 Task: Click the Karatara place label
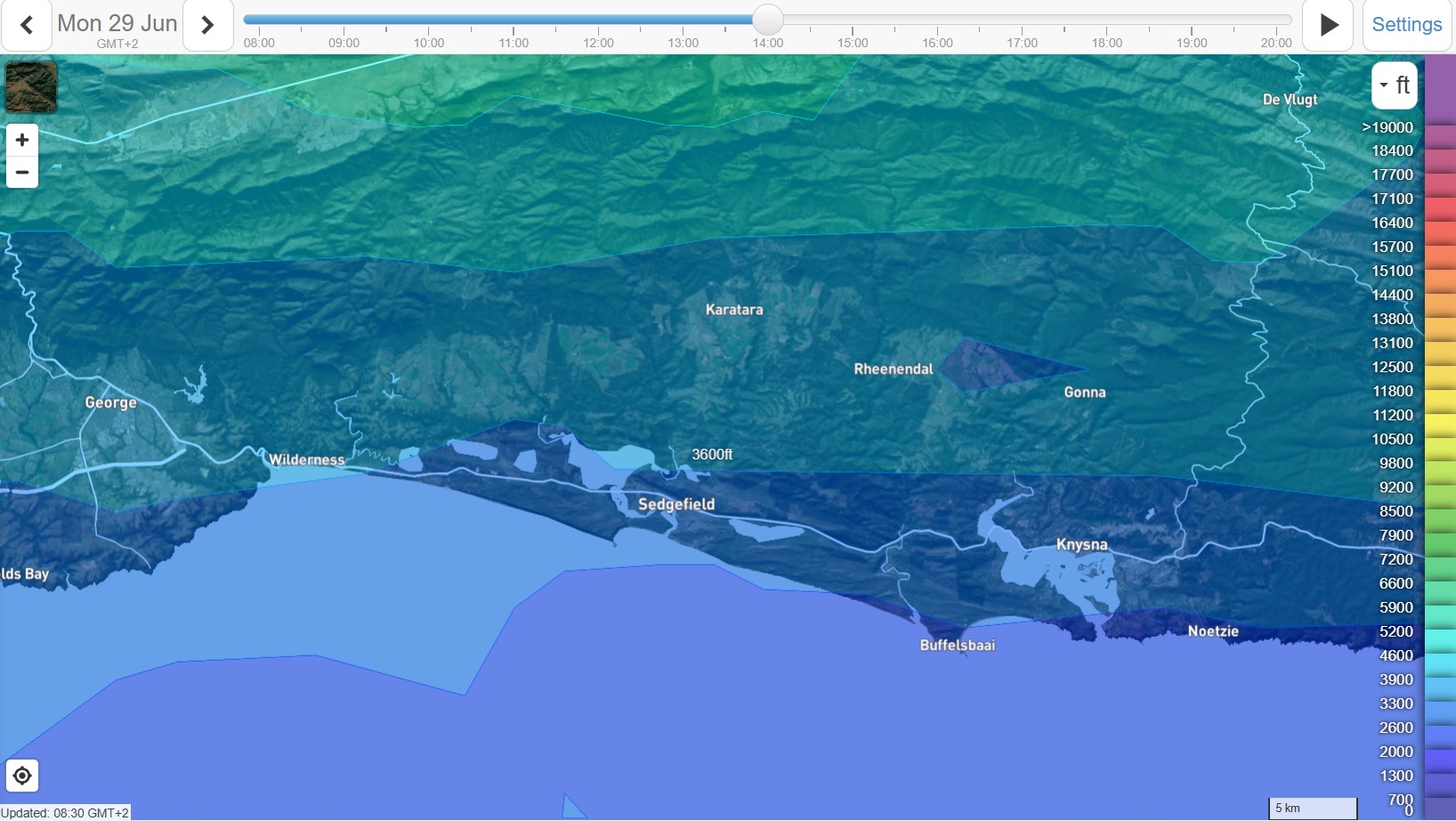pyautogui.click(x=734, y=310)
